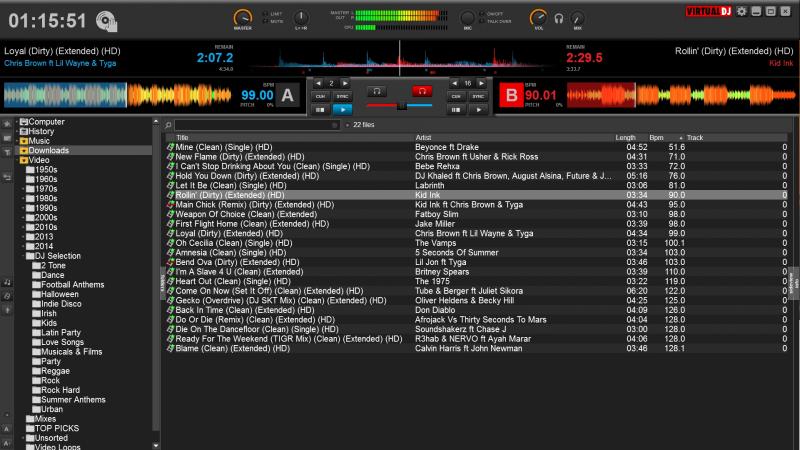Open the TOP PICKS folder
The image size is (800, 450).
pyautogui.click(x=52, y=429)
